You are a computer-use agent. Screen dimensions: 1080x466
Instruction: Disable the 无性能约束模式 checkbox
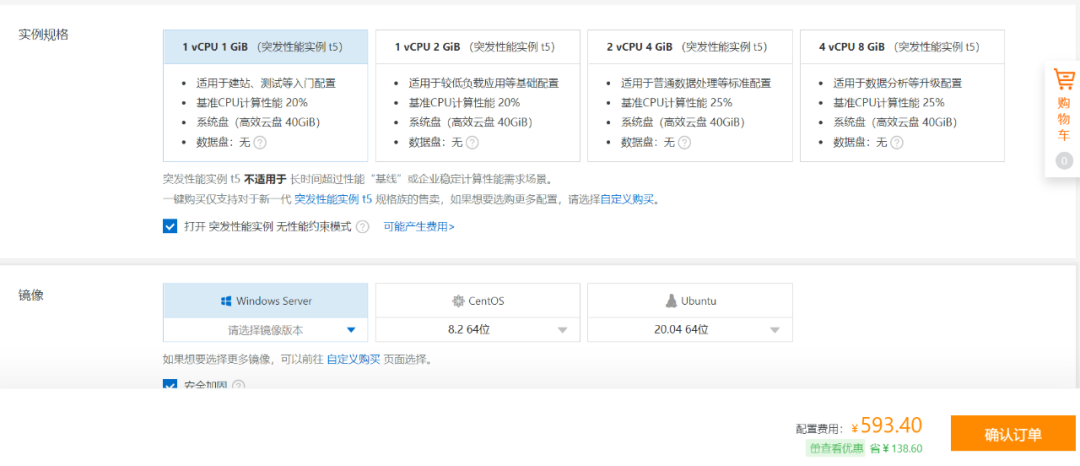click(170, 226)
